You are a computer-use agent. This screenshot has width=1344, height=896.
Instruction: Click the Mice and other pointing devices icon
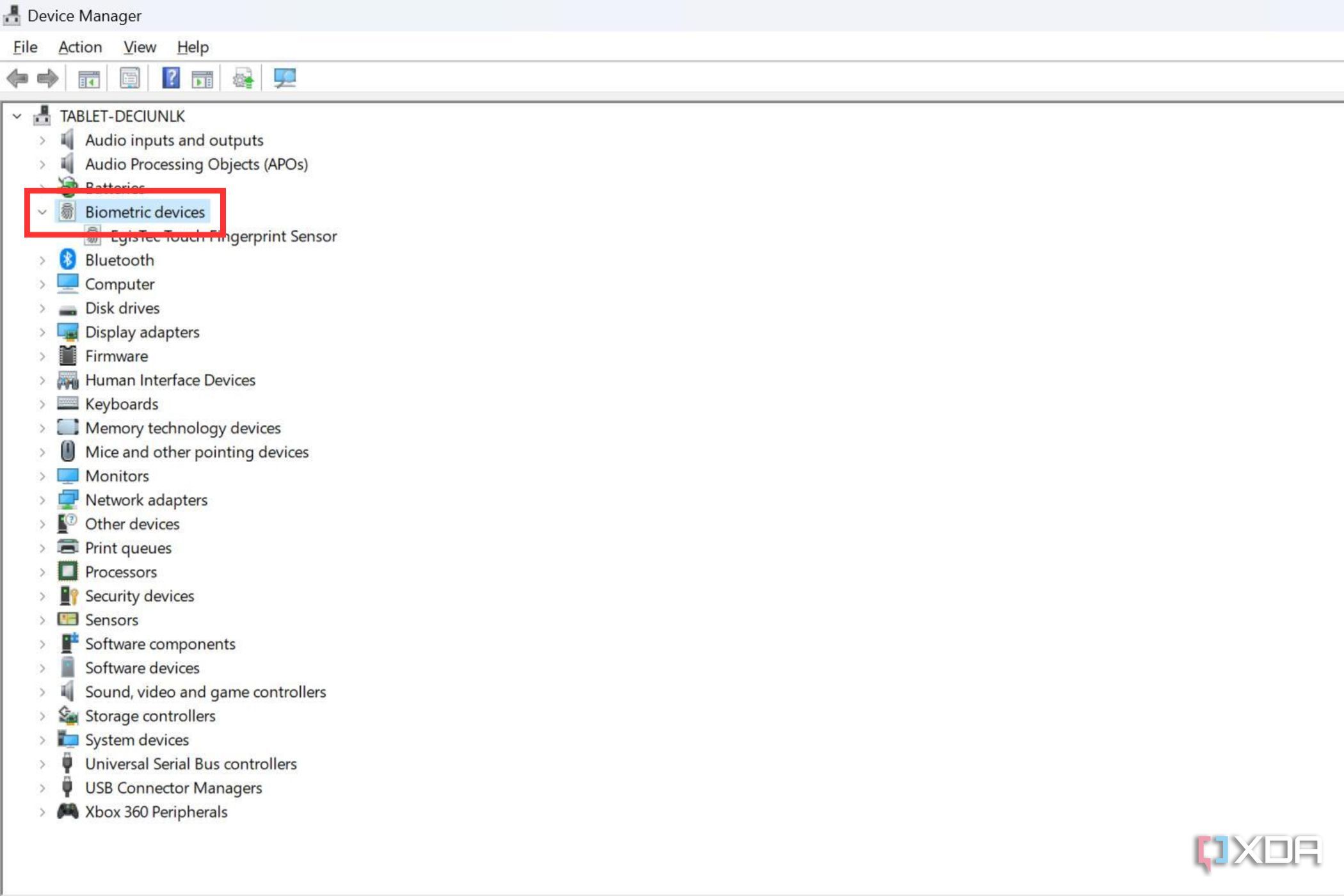(67, 452)
